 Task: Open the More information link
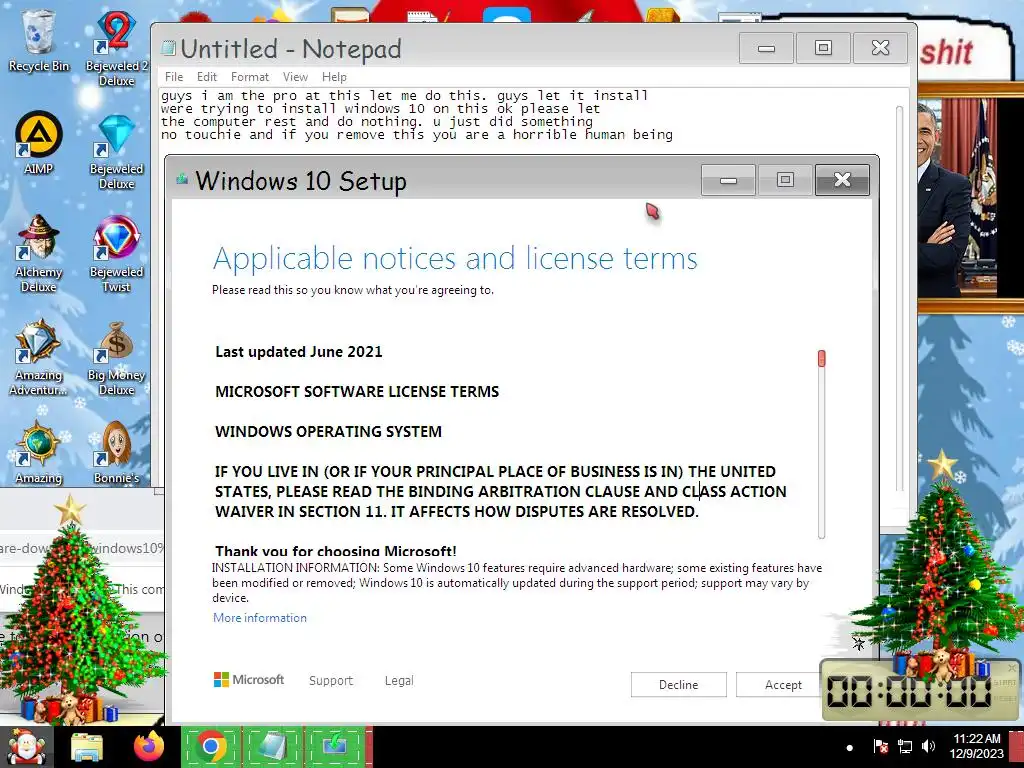tap(260, 618)
